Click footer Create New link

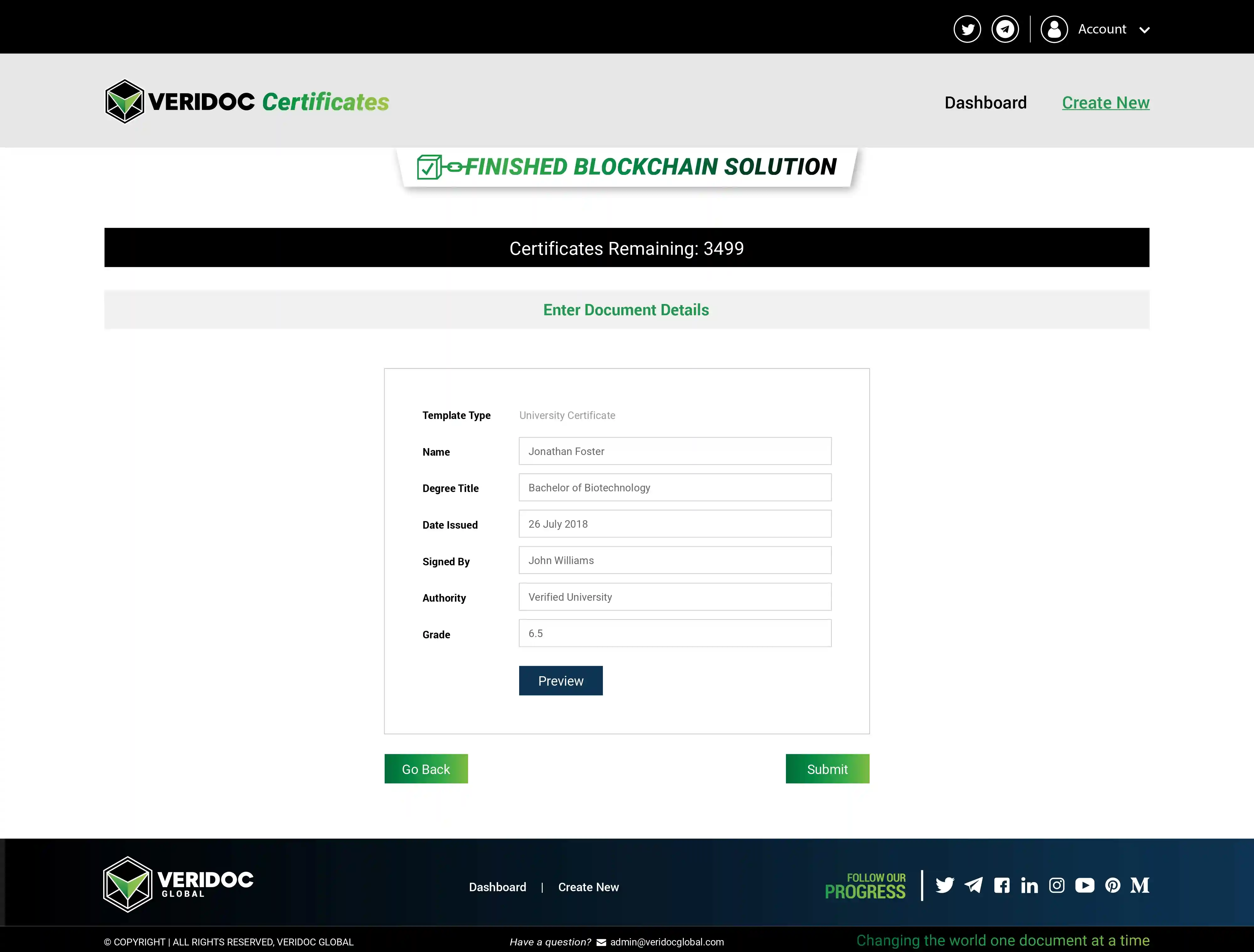click(588, 887)
